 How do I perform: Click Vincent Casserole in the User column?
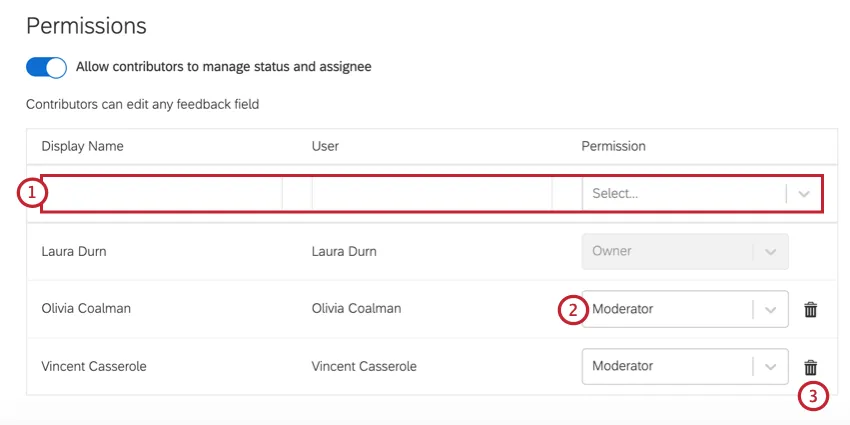click(x=364, y=366)
